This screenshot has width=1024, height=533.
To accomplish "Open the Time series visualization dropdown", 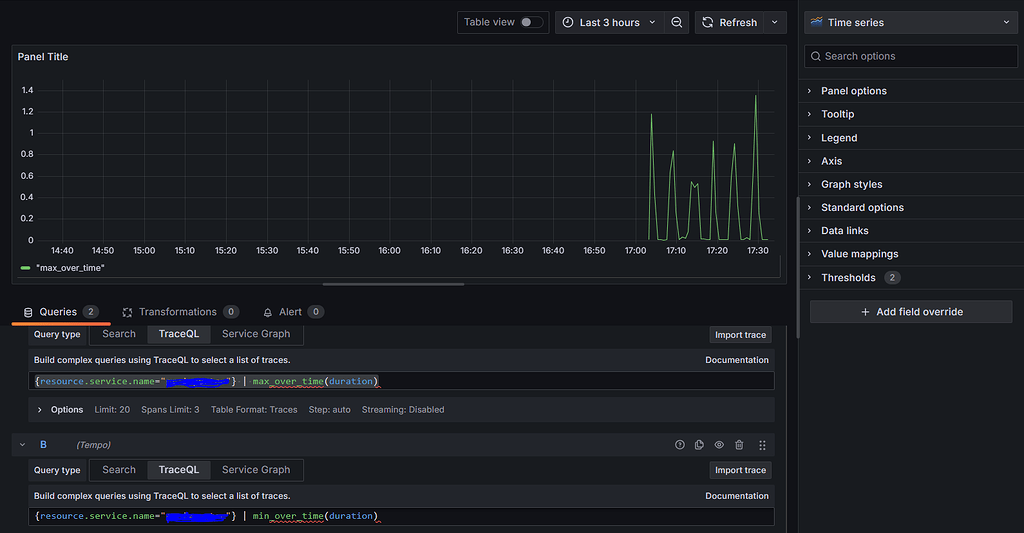I will click(910, 22).
